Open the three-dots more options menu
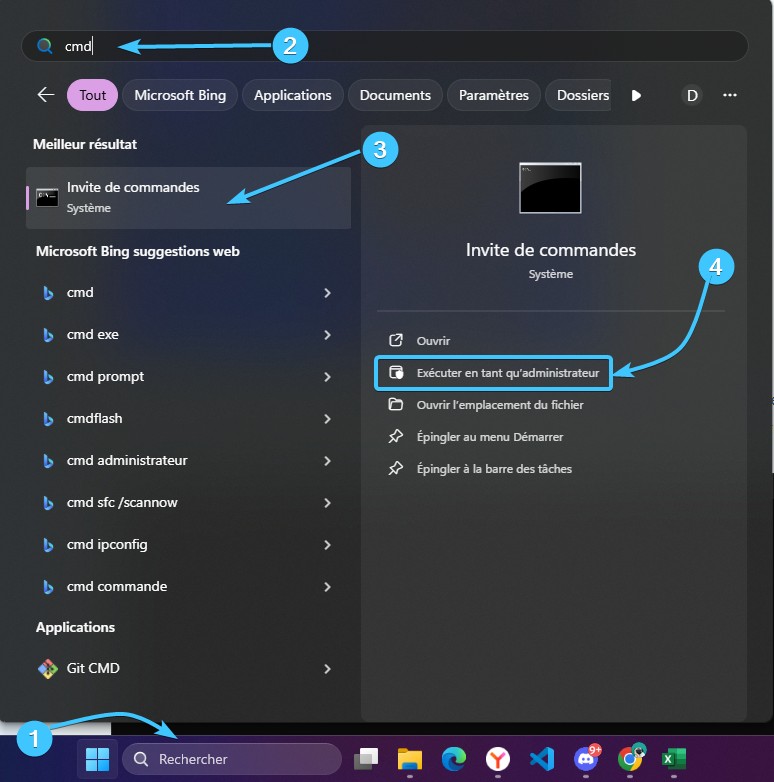 click(730, 95)
